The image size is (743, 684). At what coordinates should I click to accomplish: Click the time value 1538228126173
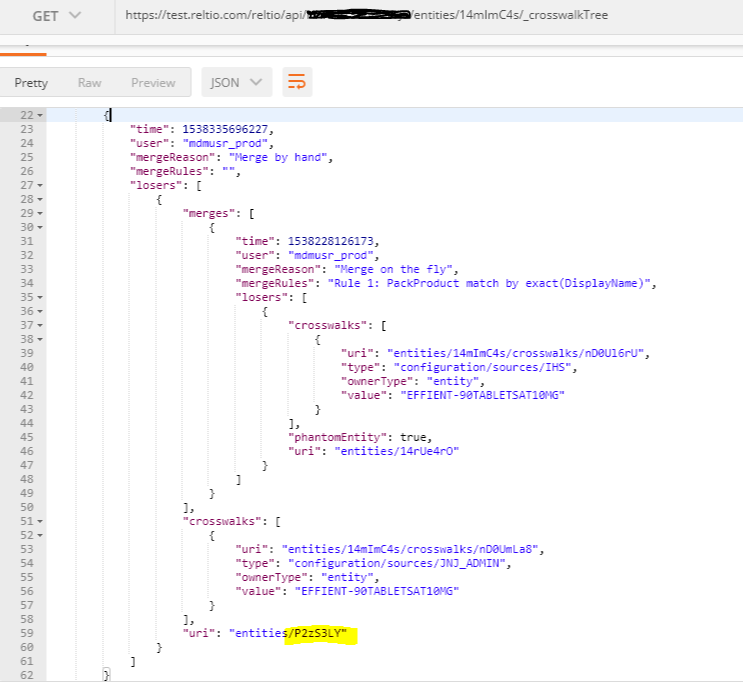tap(330, 241)
